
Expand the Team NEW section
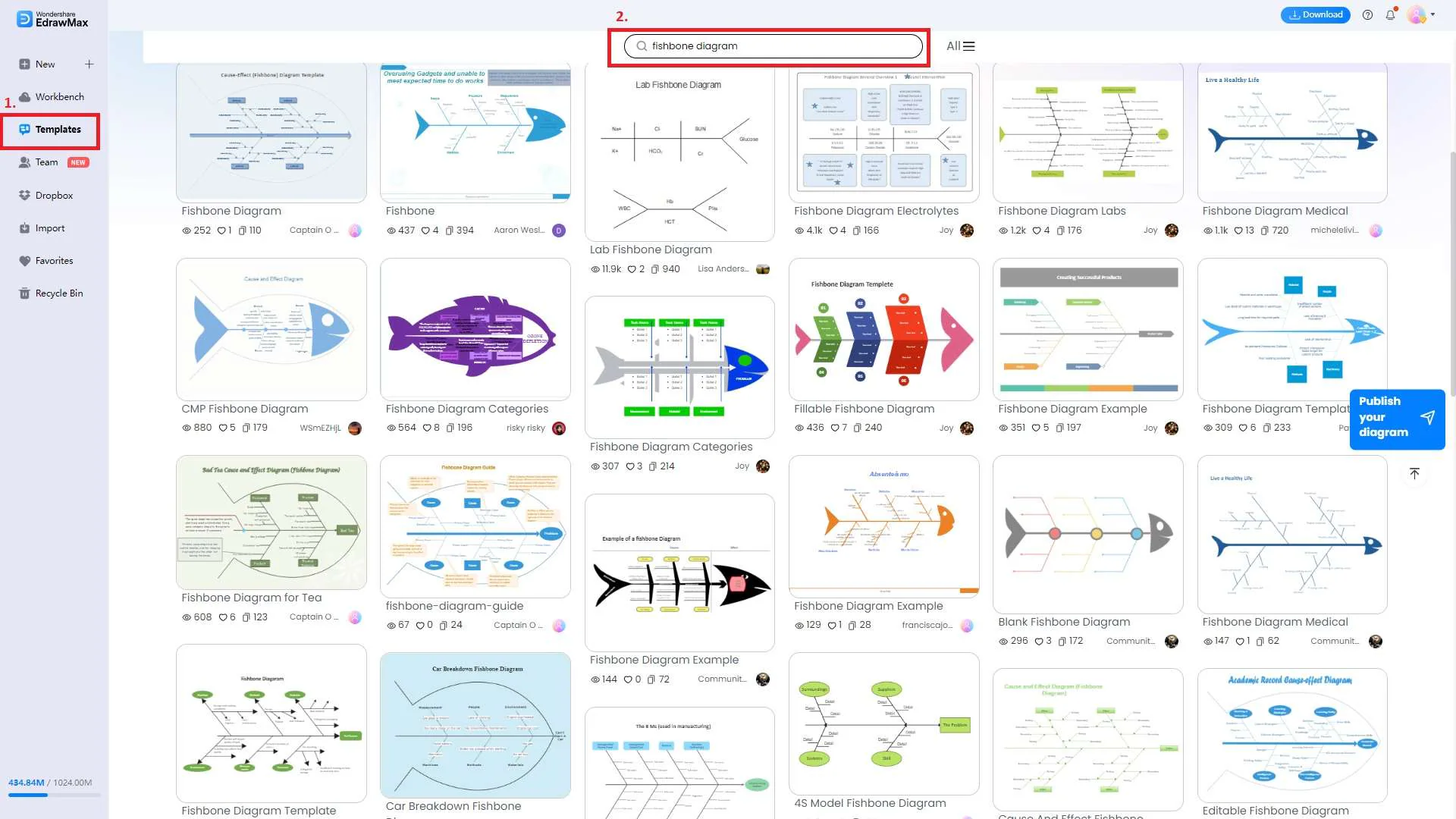click(x=54, y=162)
